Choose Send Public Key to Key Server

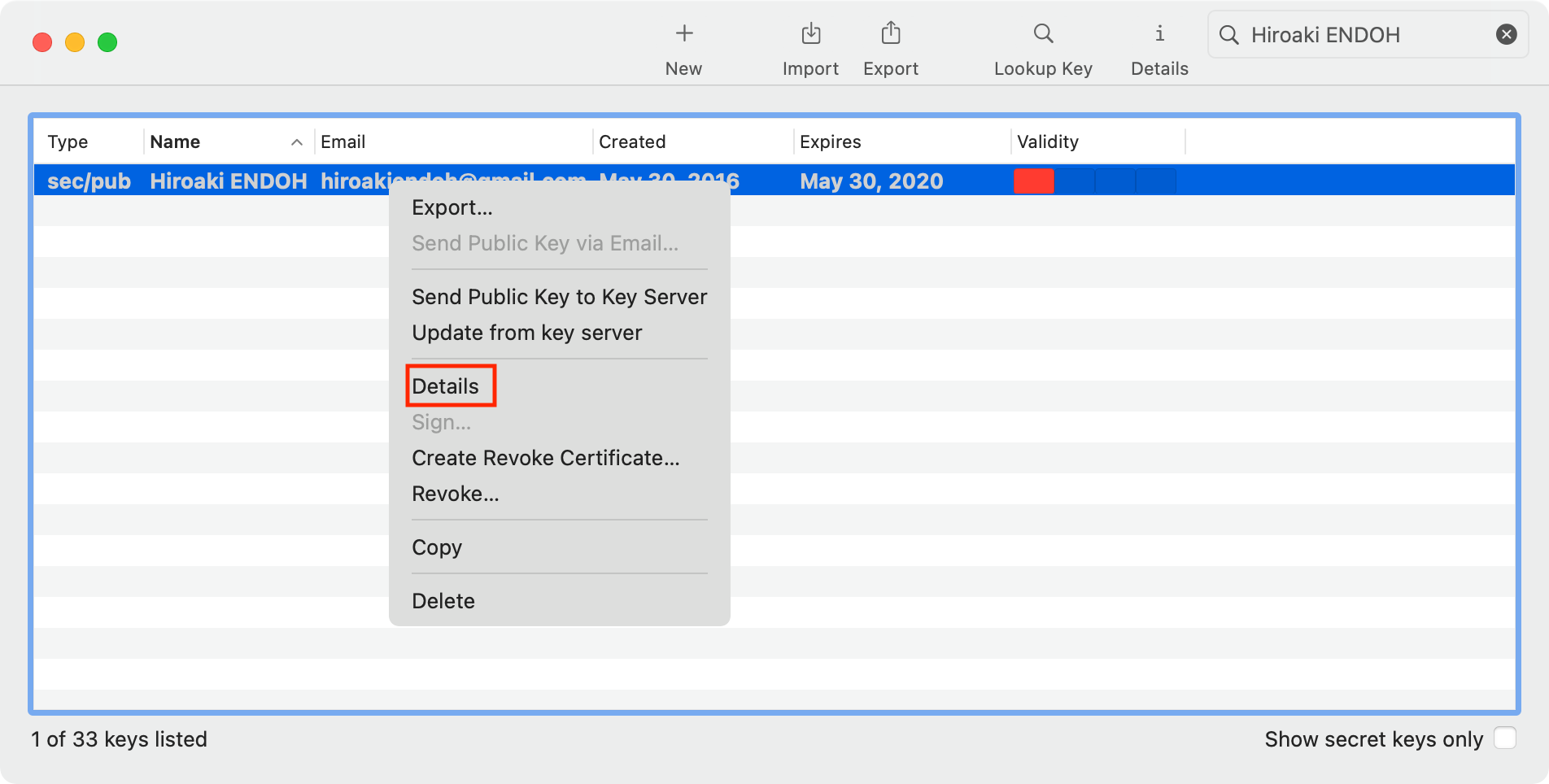(x=559, y=297)
